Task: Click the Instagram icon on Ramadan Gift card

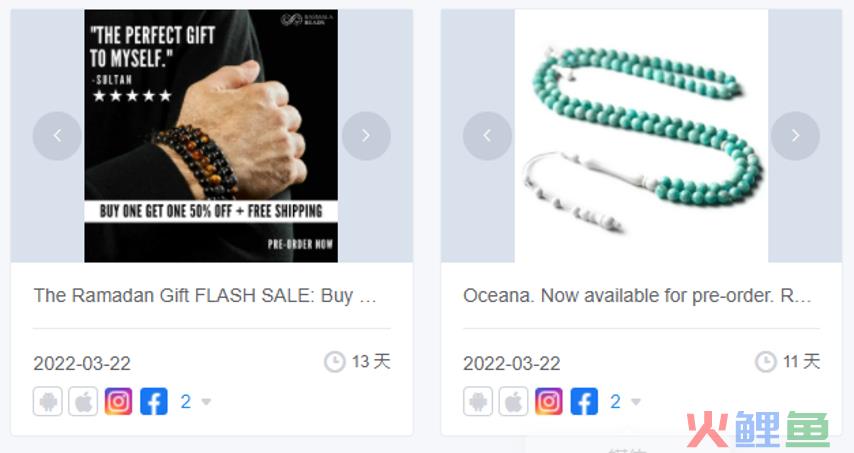Action: click(x=118, y=402)
